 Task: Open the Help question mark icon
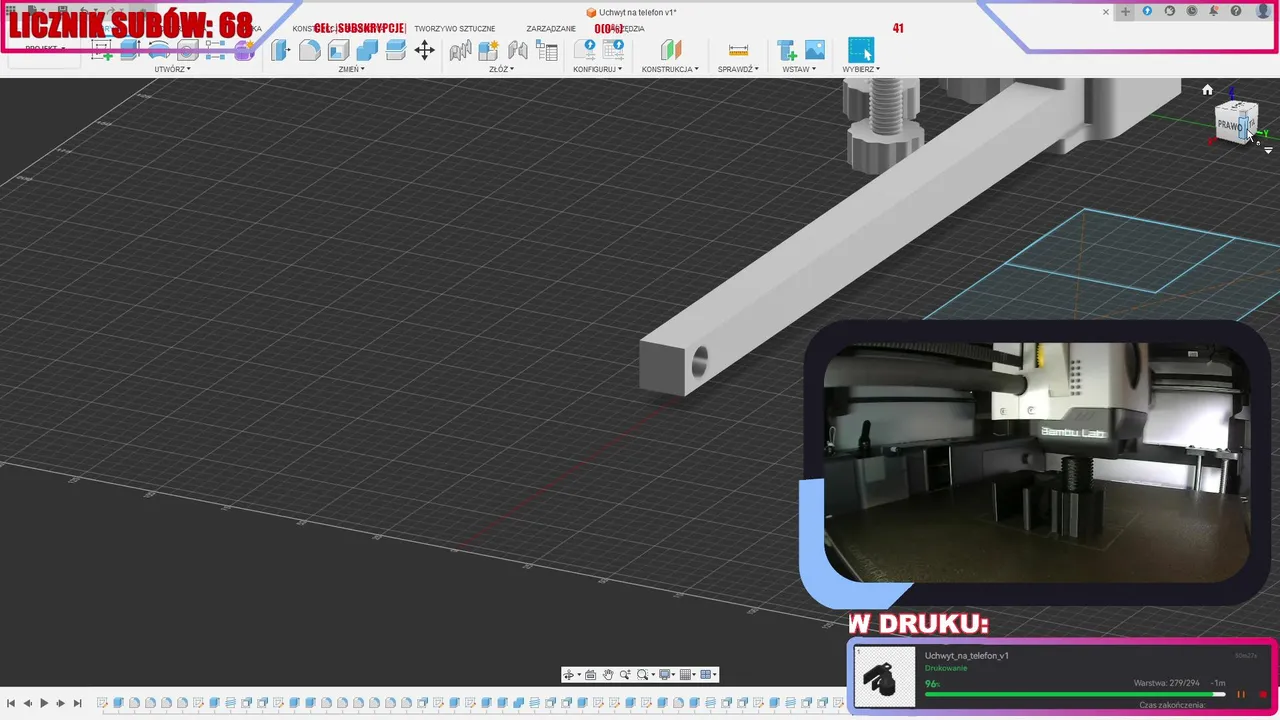[x=1236, y=11]
